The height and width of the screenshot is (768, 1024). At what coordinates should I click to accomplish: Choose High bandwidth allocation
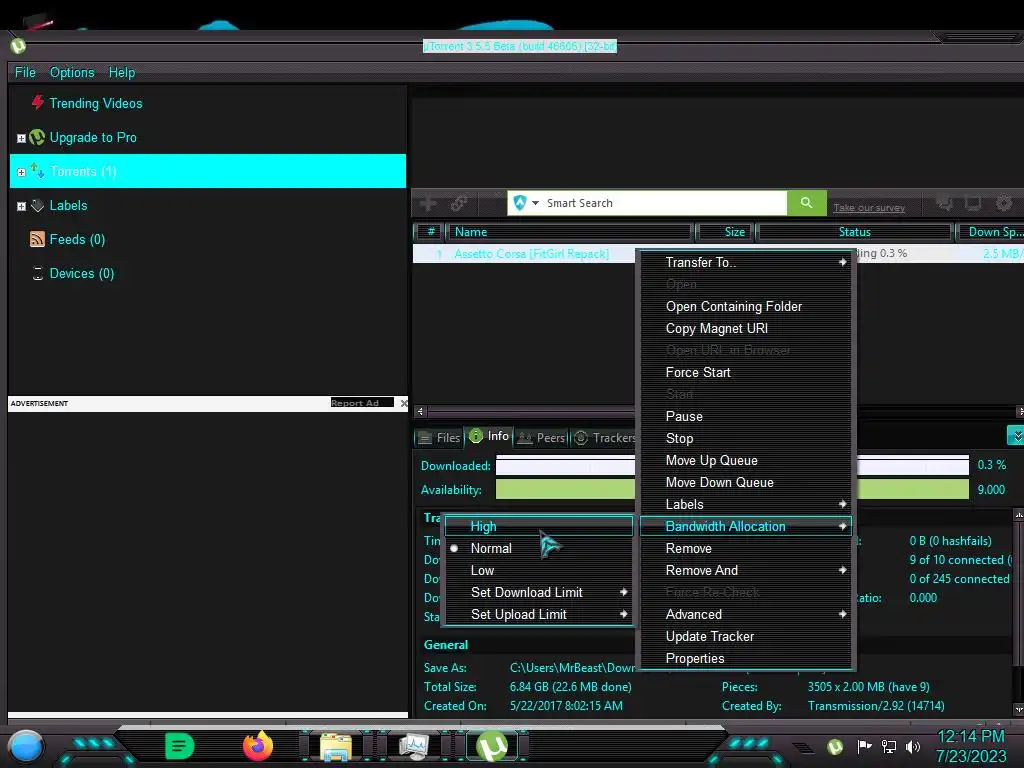pos(539,526)
